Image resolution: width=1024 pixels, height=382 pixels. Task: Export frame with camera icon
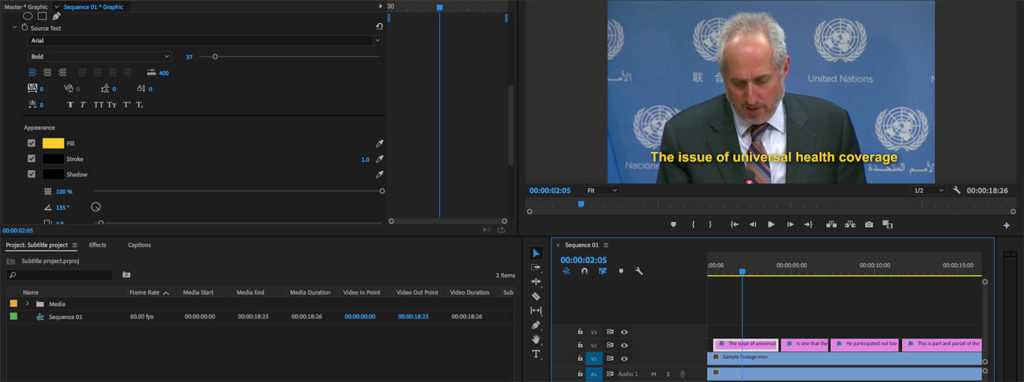click(869, 224)
